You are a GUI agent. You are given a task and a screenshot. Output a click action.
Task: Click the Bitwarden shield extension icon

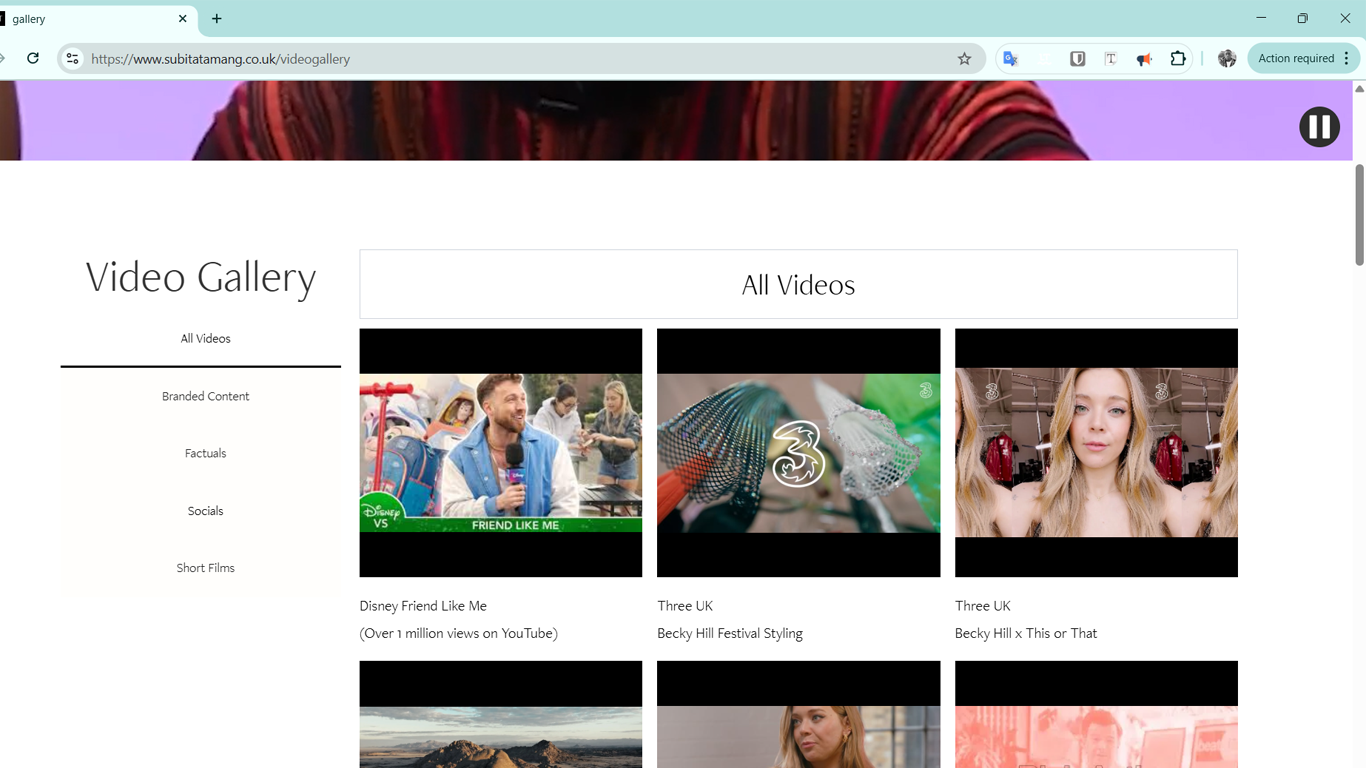click(x=1077, y=59)
